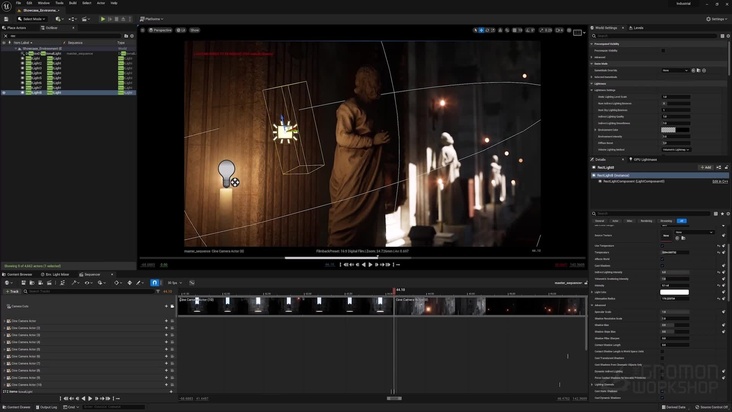Collapse the Showcase_Environment tree row
Image resolution: width=732 pixels, height=412 pixels.
[x=15, y=49]
